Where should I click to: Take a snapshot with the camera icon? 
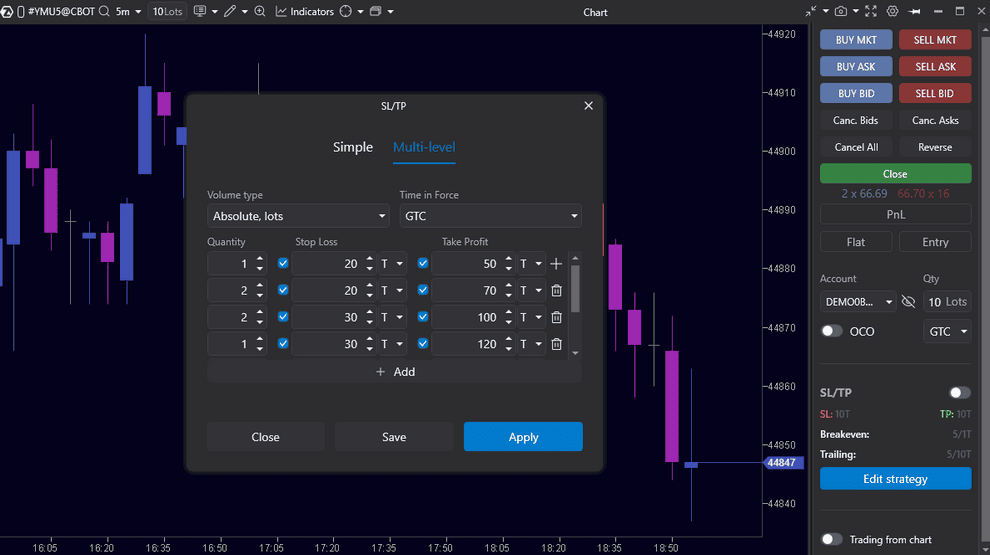pyautogui.click(x=841, y=11)
